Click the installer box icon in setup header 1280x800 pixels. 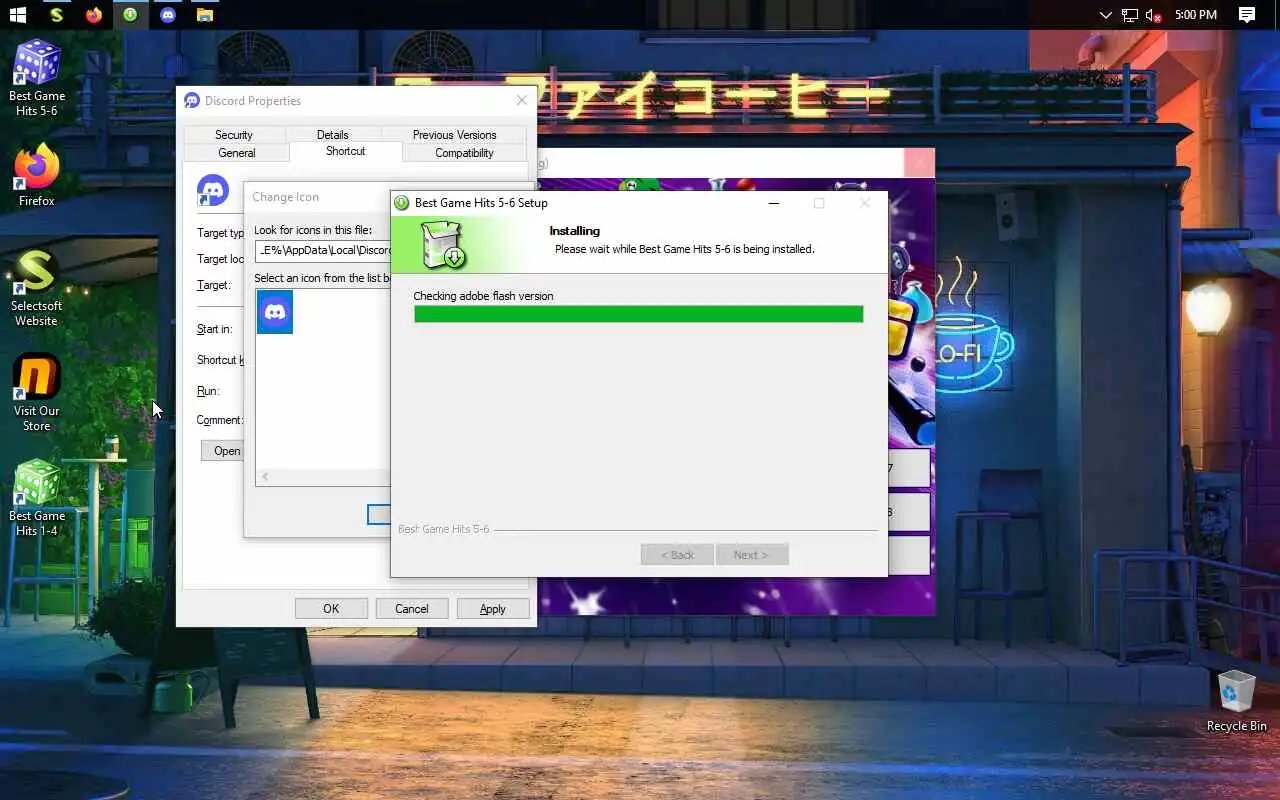pos(442,245)
